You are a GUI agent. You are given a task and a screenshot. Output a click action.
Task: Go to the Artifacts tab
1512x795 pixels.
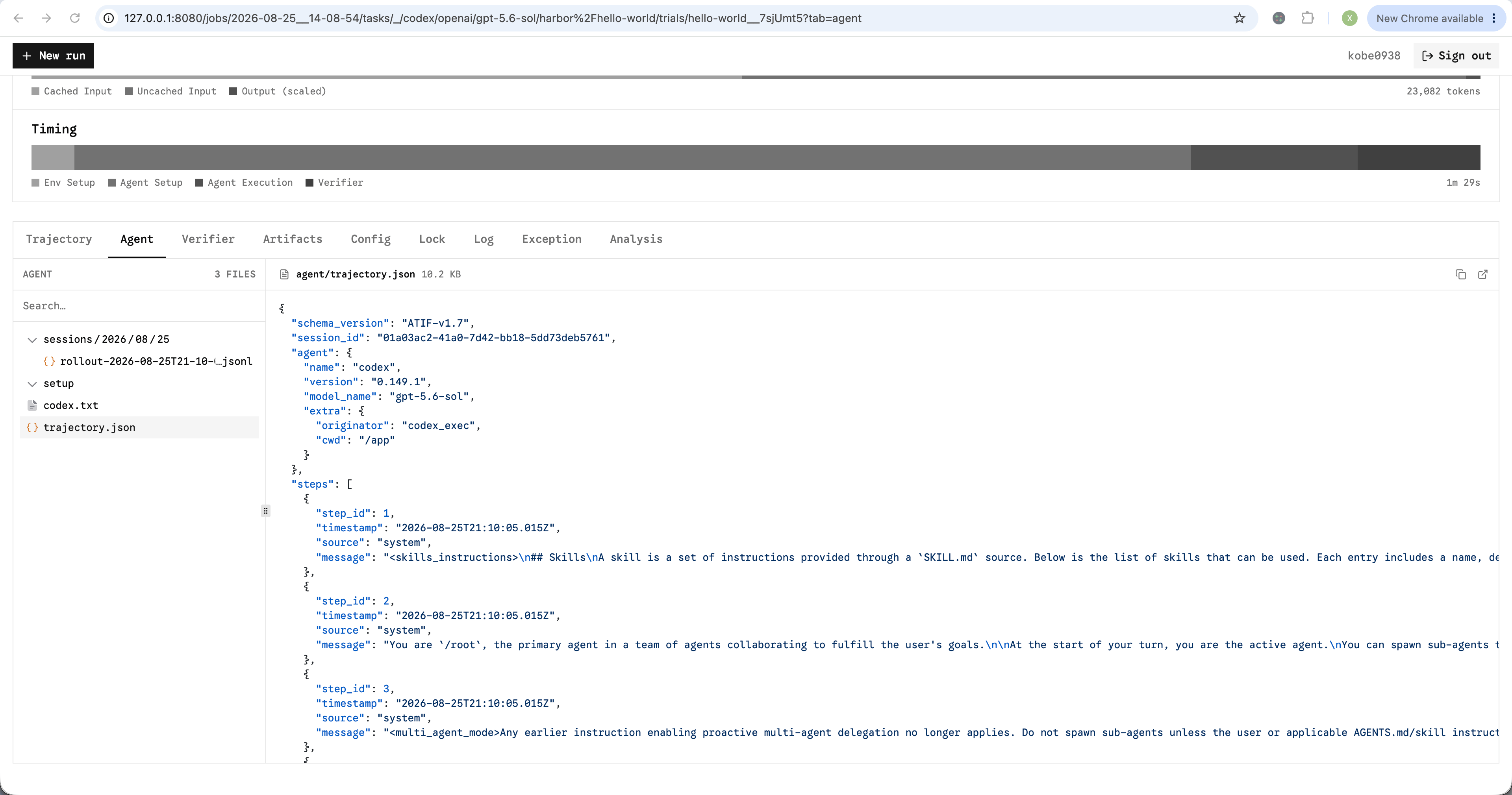[292, 239]
